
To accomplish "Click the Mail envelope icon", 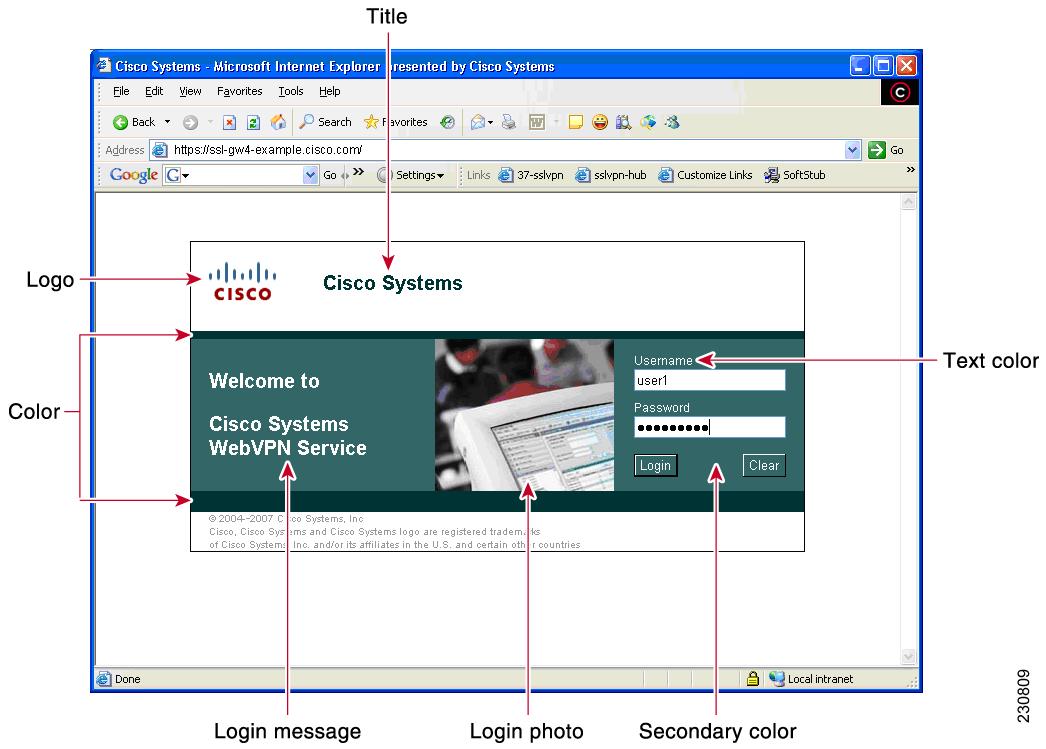I will pos(478,122).
